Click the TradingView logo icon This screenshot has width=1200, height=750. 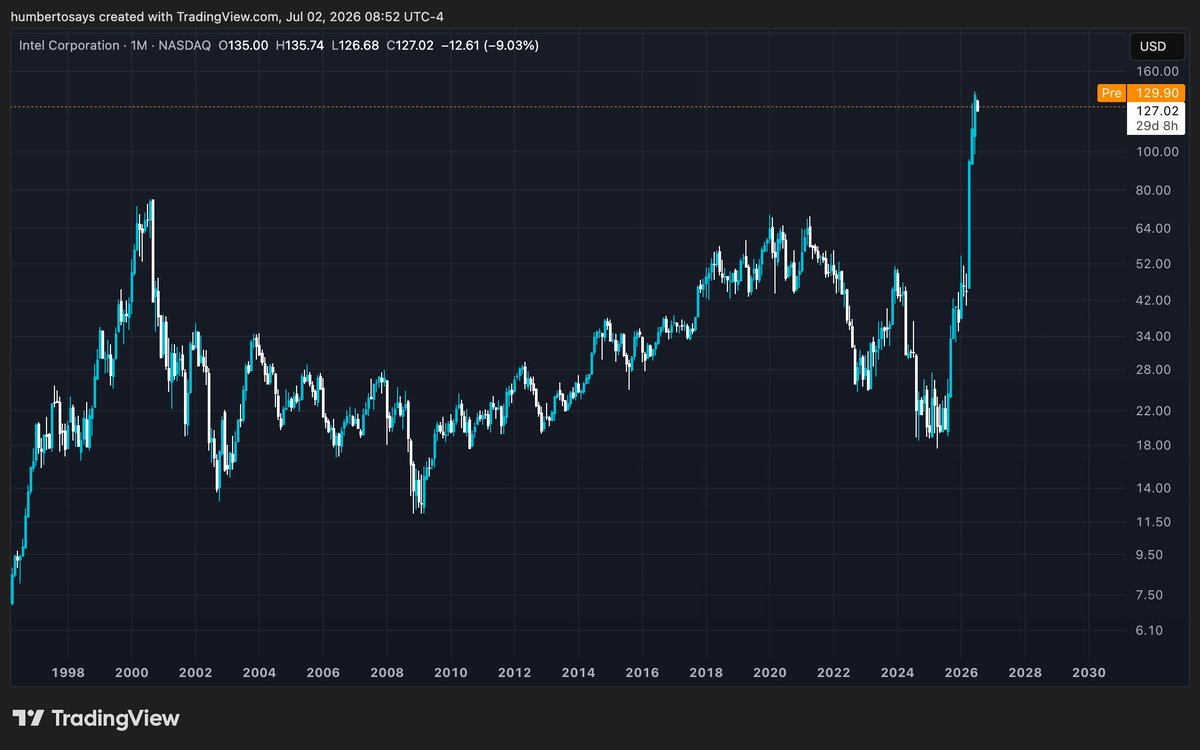click(27, 718)
